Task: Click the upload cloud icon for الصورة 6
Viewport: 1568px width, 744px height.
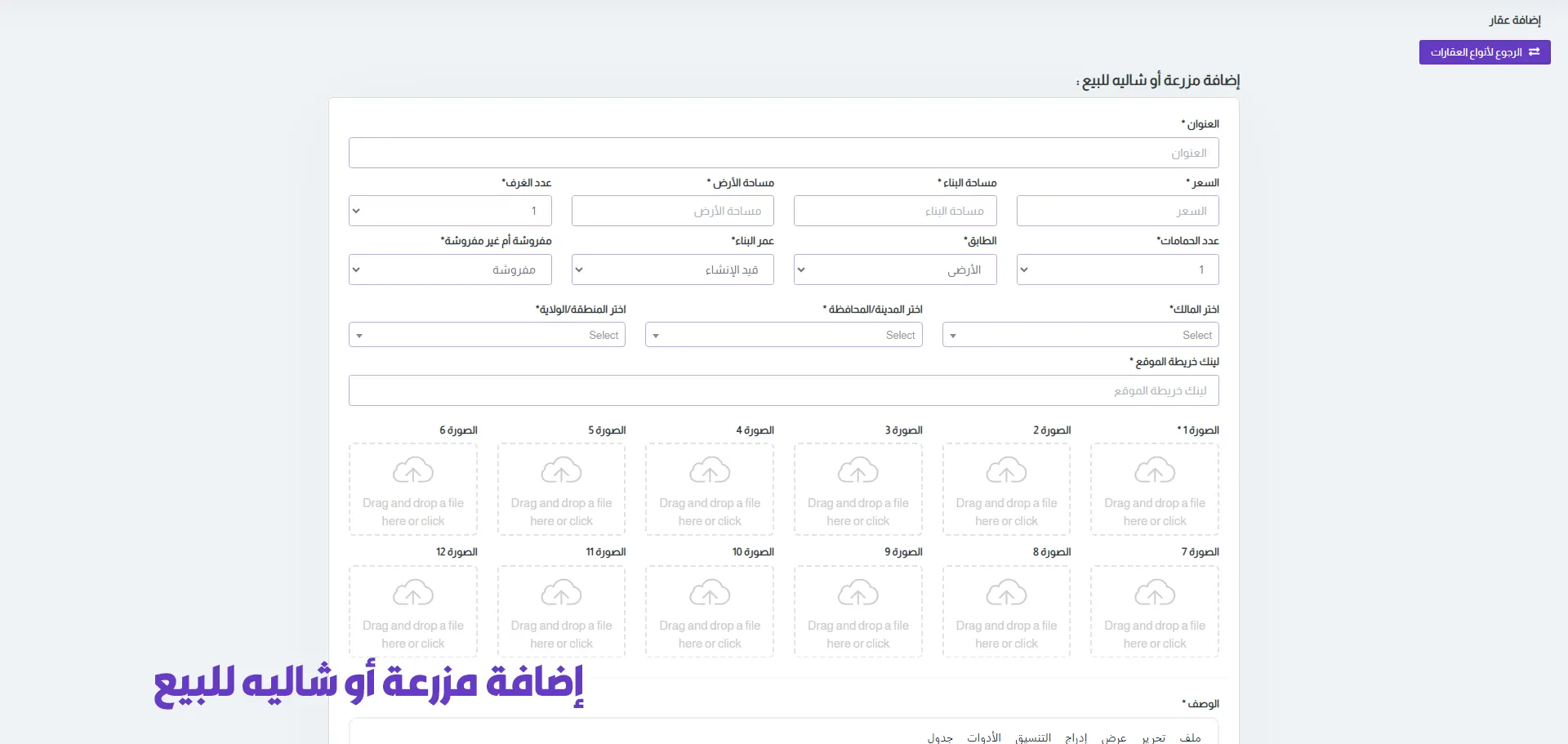Action: pos(413,470)
